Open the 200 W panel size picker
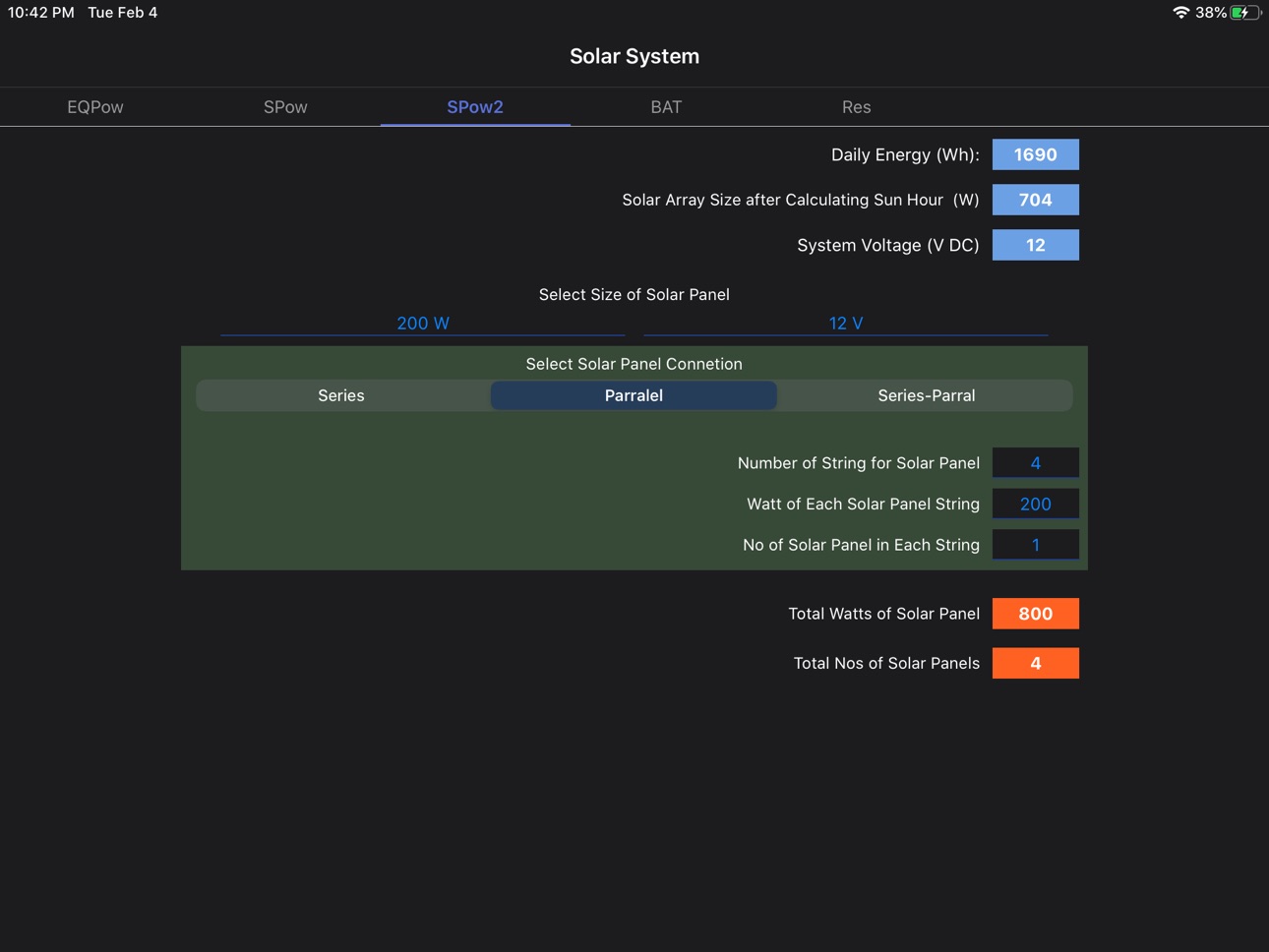1269x952 pixels. 423,323
